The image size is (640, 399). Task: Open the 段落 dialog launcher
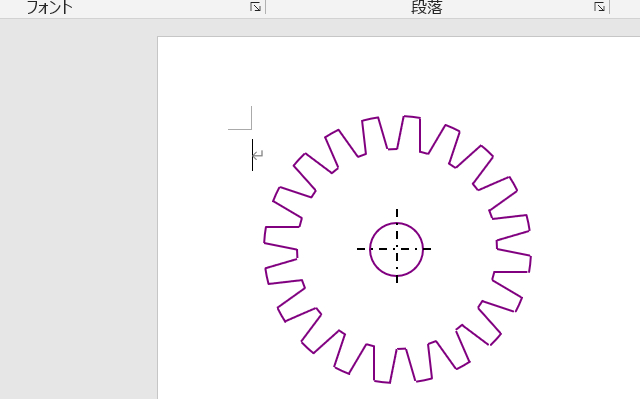(599, 7)
